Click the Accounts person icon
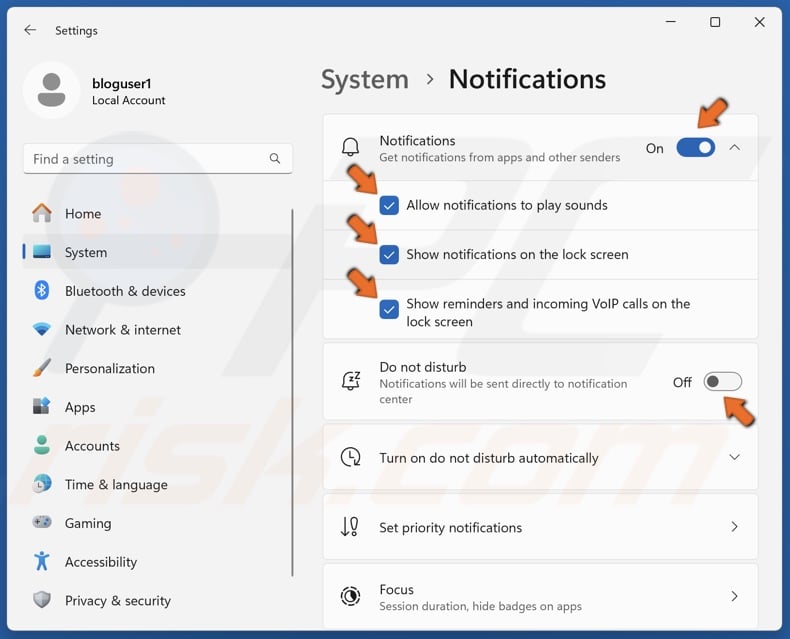 tap(42, 445)
